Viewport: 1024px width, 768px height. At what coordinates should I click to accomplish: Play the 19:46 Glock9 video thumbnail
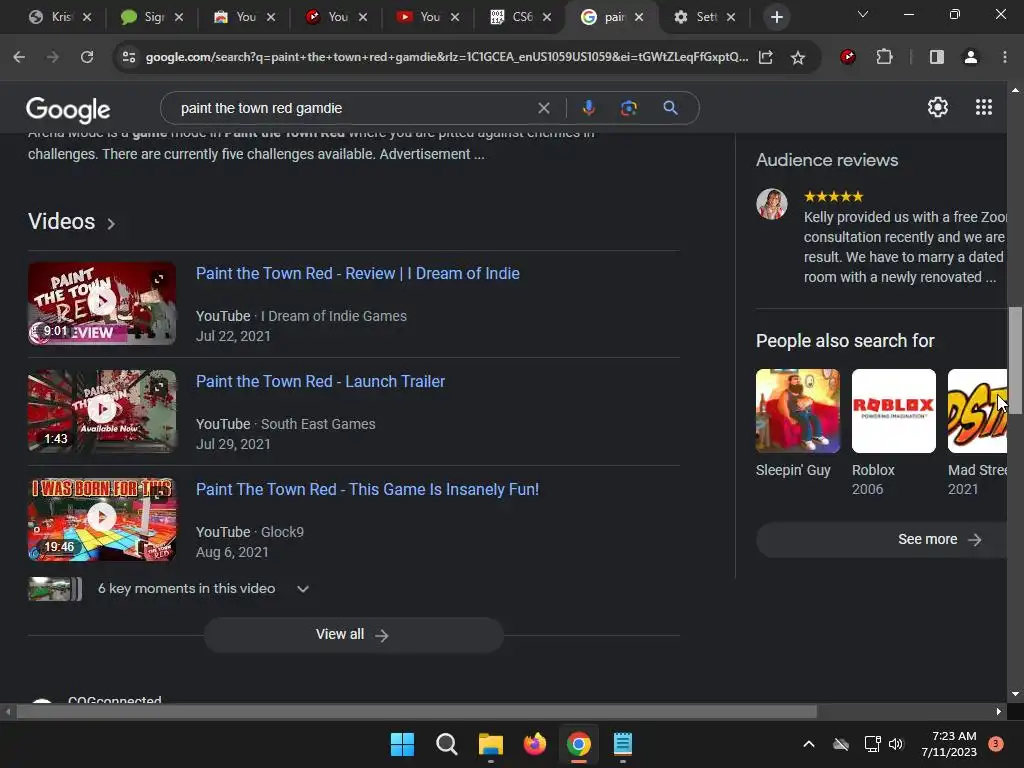[x=102, y=519]
